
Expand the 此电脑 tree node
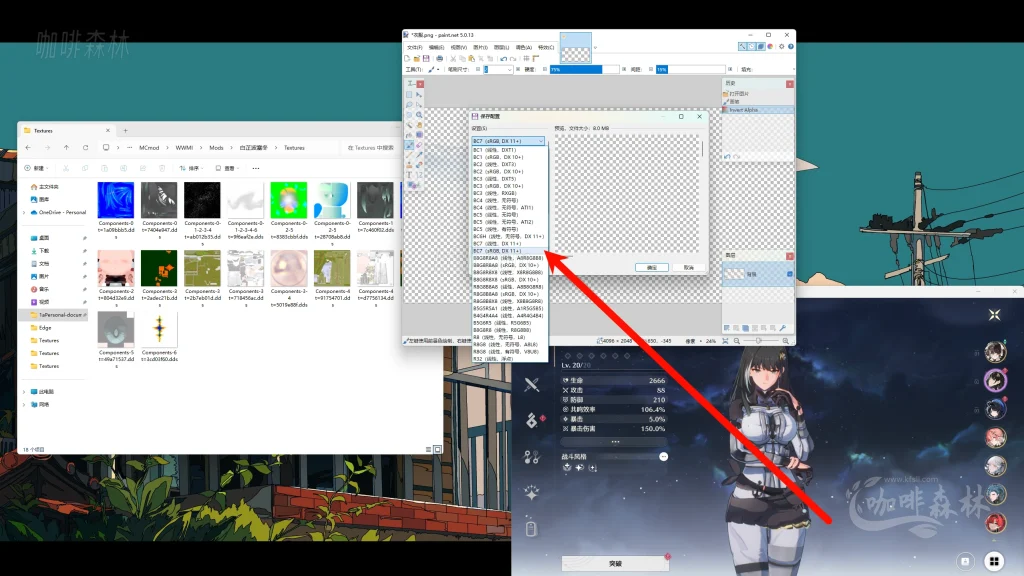[24, 392]
